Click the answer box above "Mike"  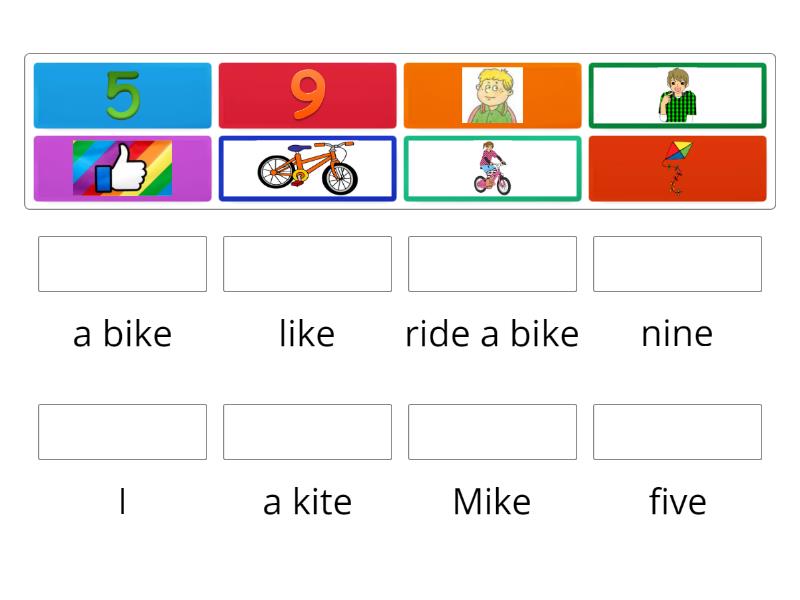point(492,432)
